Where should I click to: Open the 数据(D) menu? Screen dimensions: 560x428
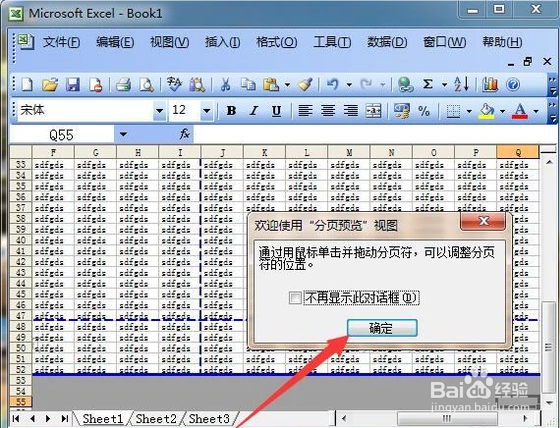coord(387,42)
